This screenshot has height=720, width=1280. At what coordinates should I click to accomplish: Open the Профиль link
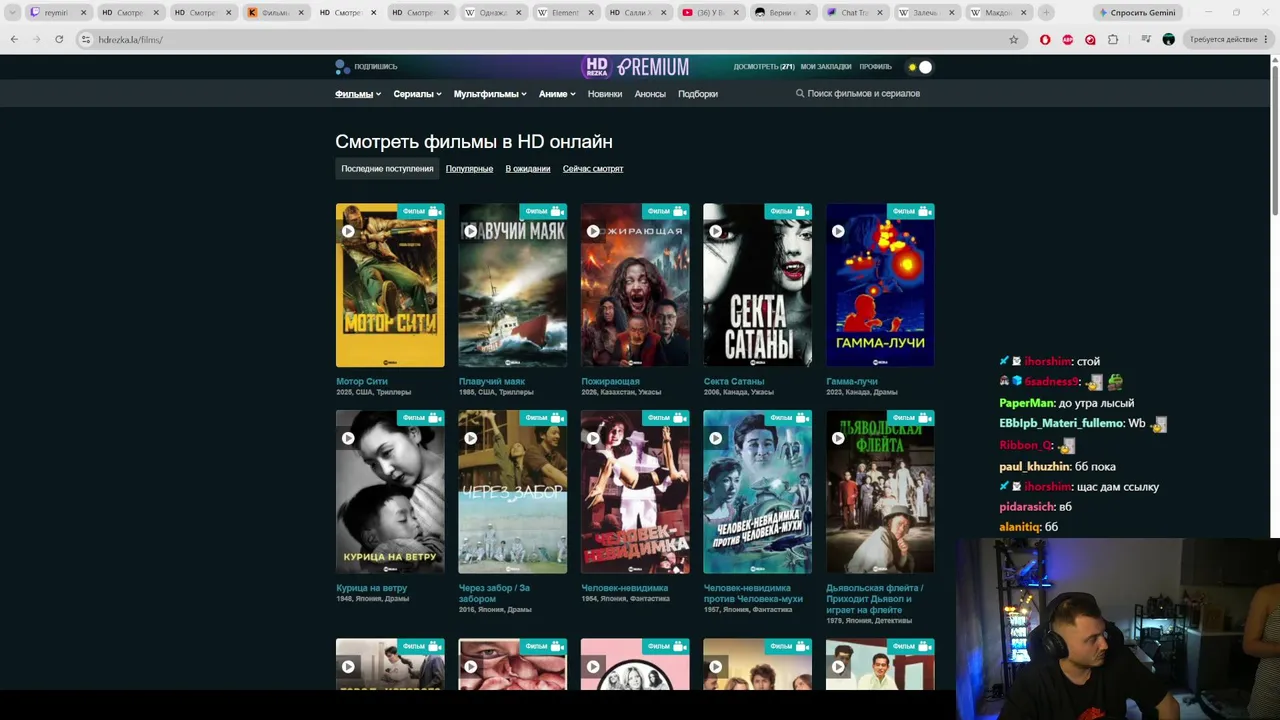[875, 67]
